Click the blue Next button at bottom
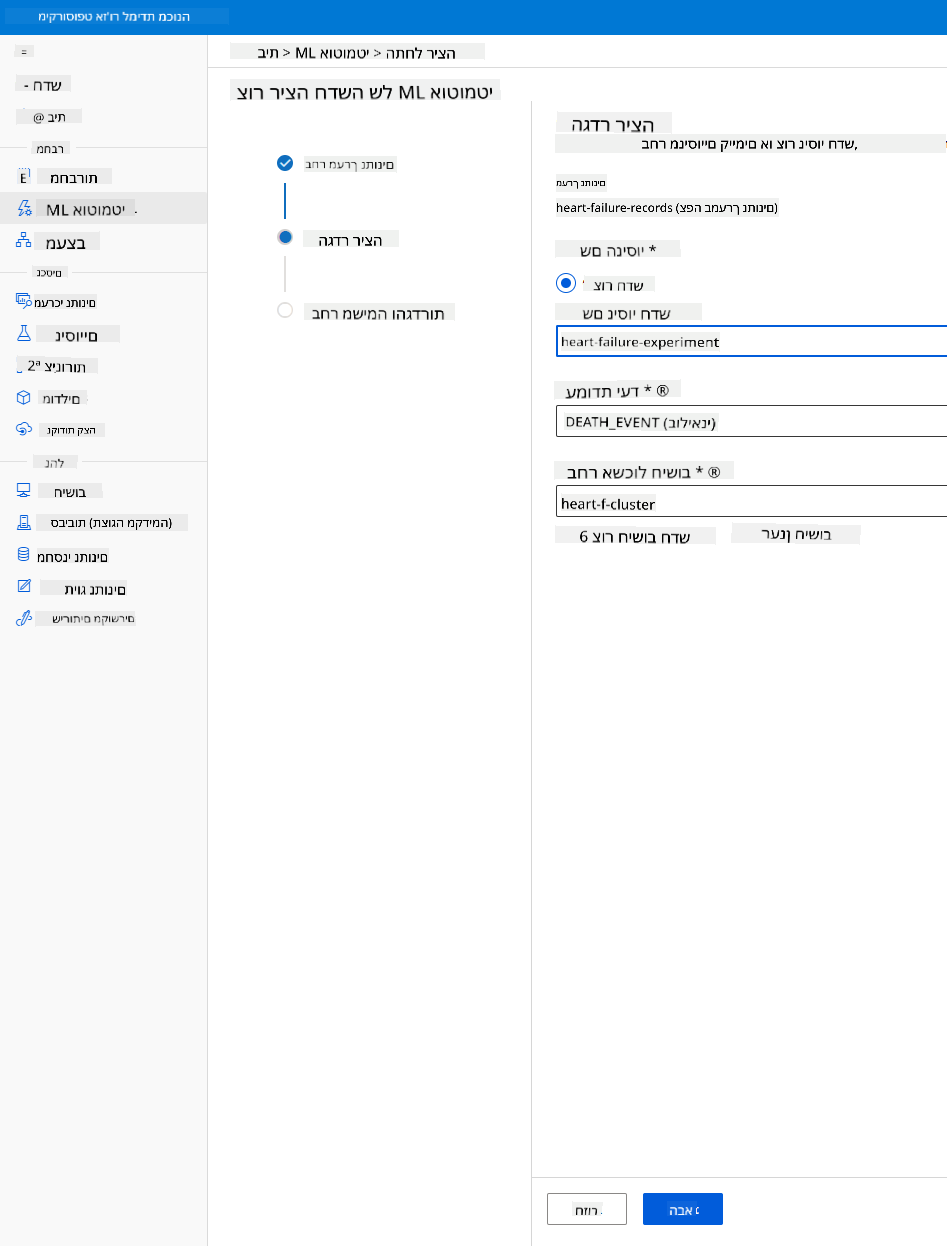947x1246 pixels. click(x=682, y=1209)
